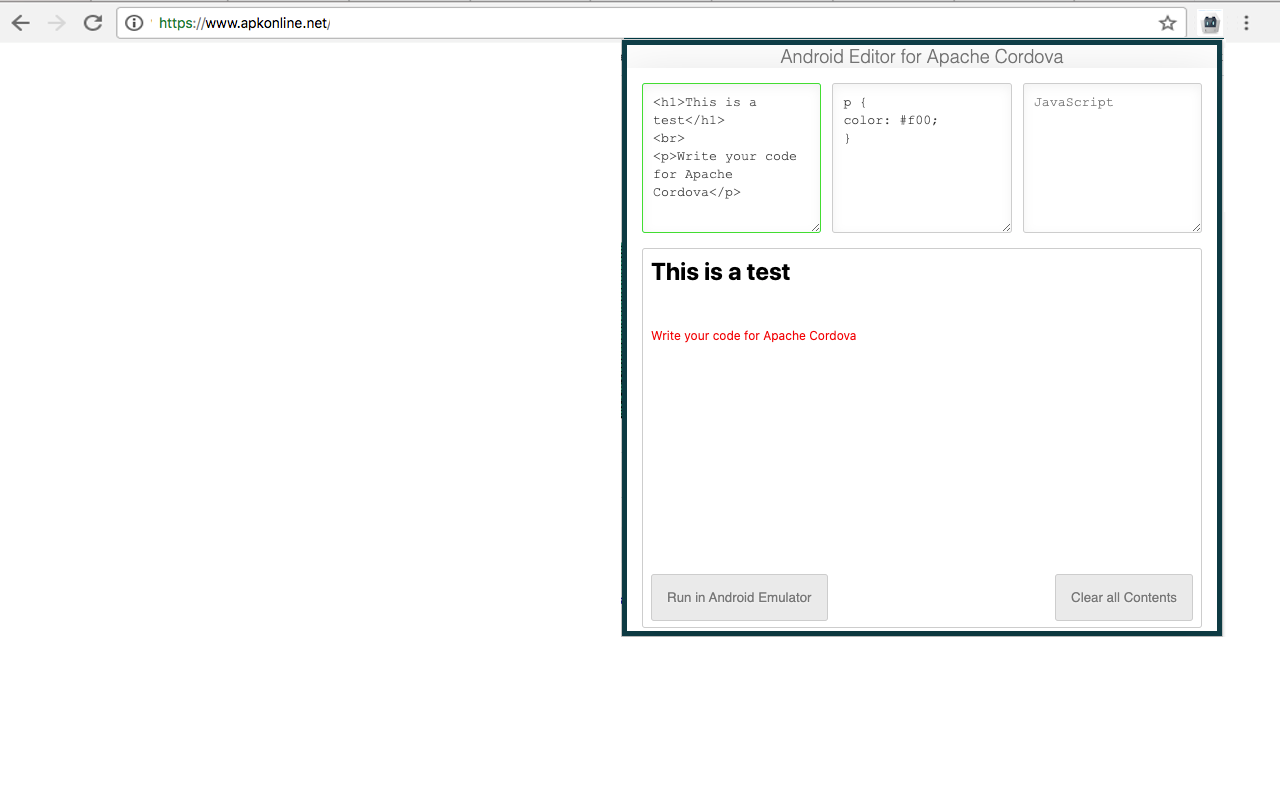Grab the JavaScript text area resize handle

[1196, 227]
